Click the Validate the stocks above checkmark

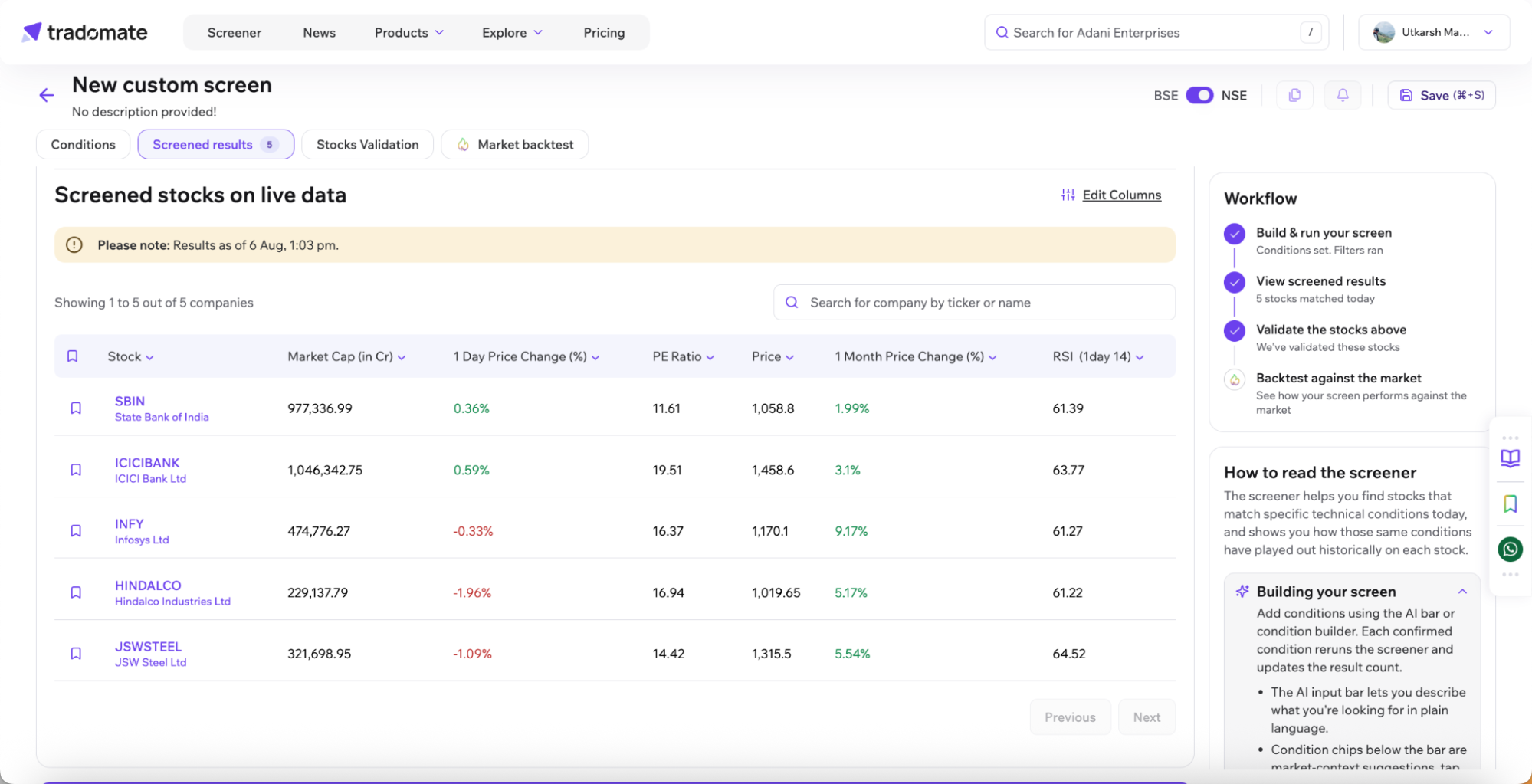(1234, 330)
